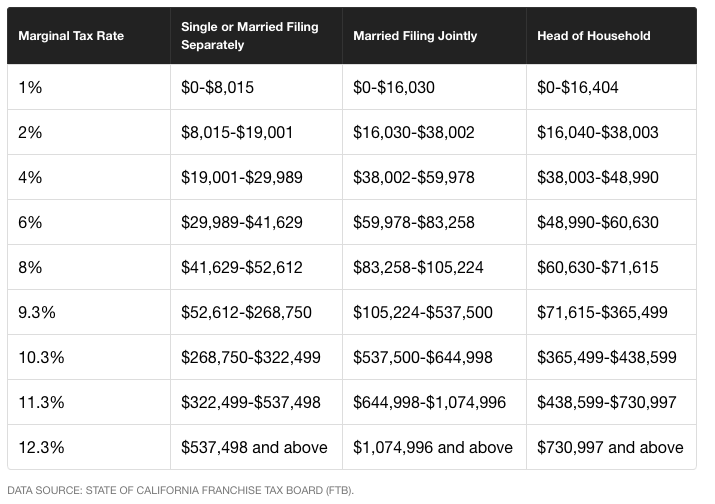Click the 12.3% tax rate cell

point(41,447)
